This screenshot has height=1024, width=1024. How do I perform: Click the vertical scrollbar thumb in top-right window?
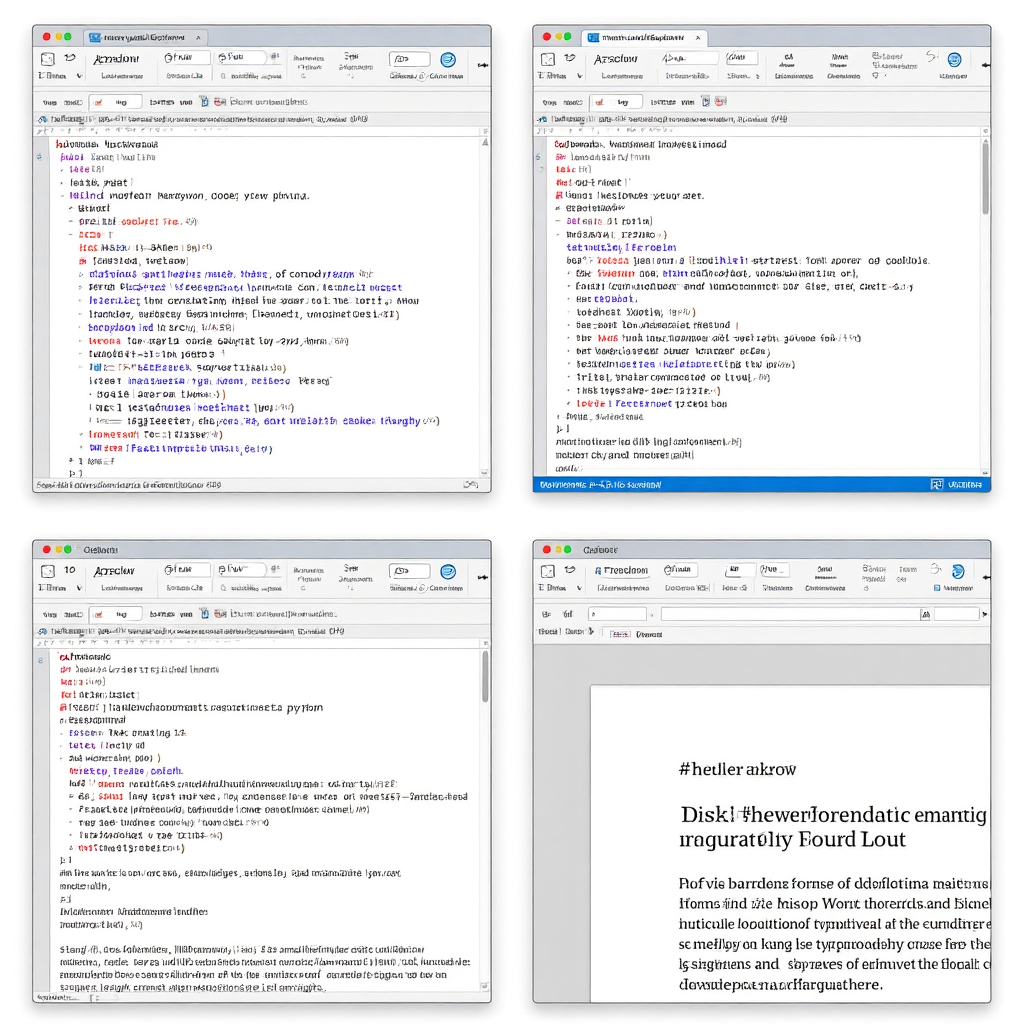pos(985,177)
